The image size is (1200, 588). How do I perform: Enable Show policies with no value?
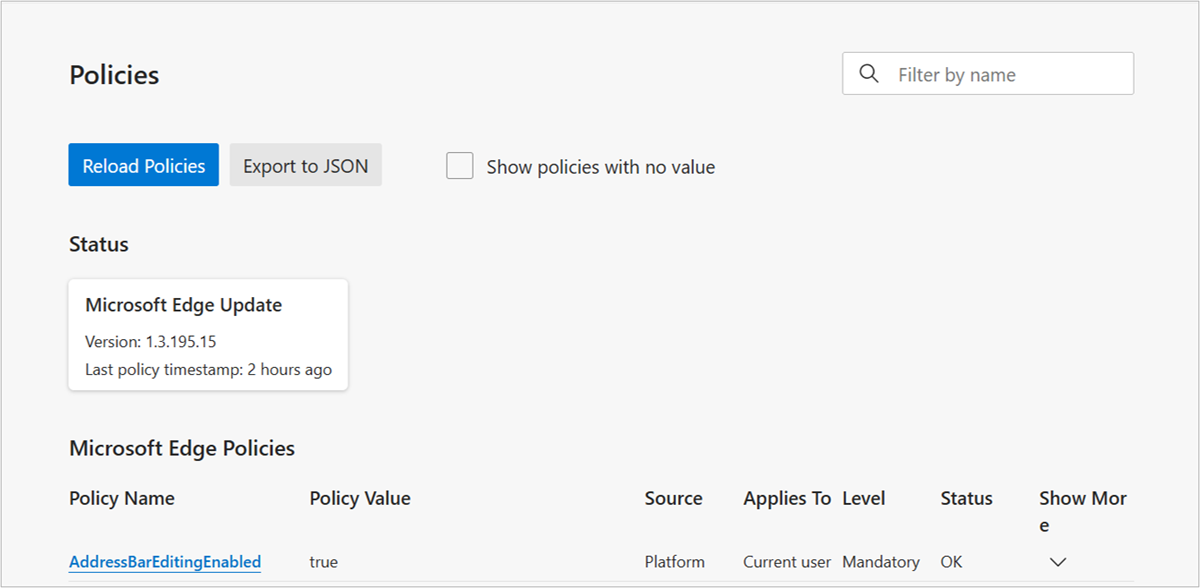pyautogui.click(x=459, y=165)
